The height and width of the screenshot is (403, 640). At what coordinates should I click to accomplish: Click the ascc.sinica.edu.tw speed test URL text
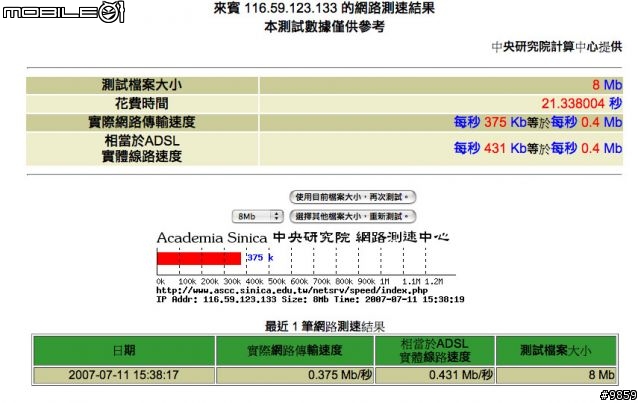coord(292,290)
